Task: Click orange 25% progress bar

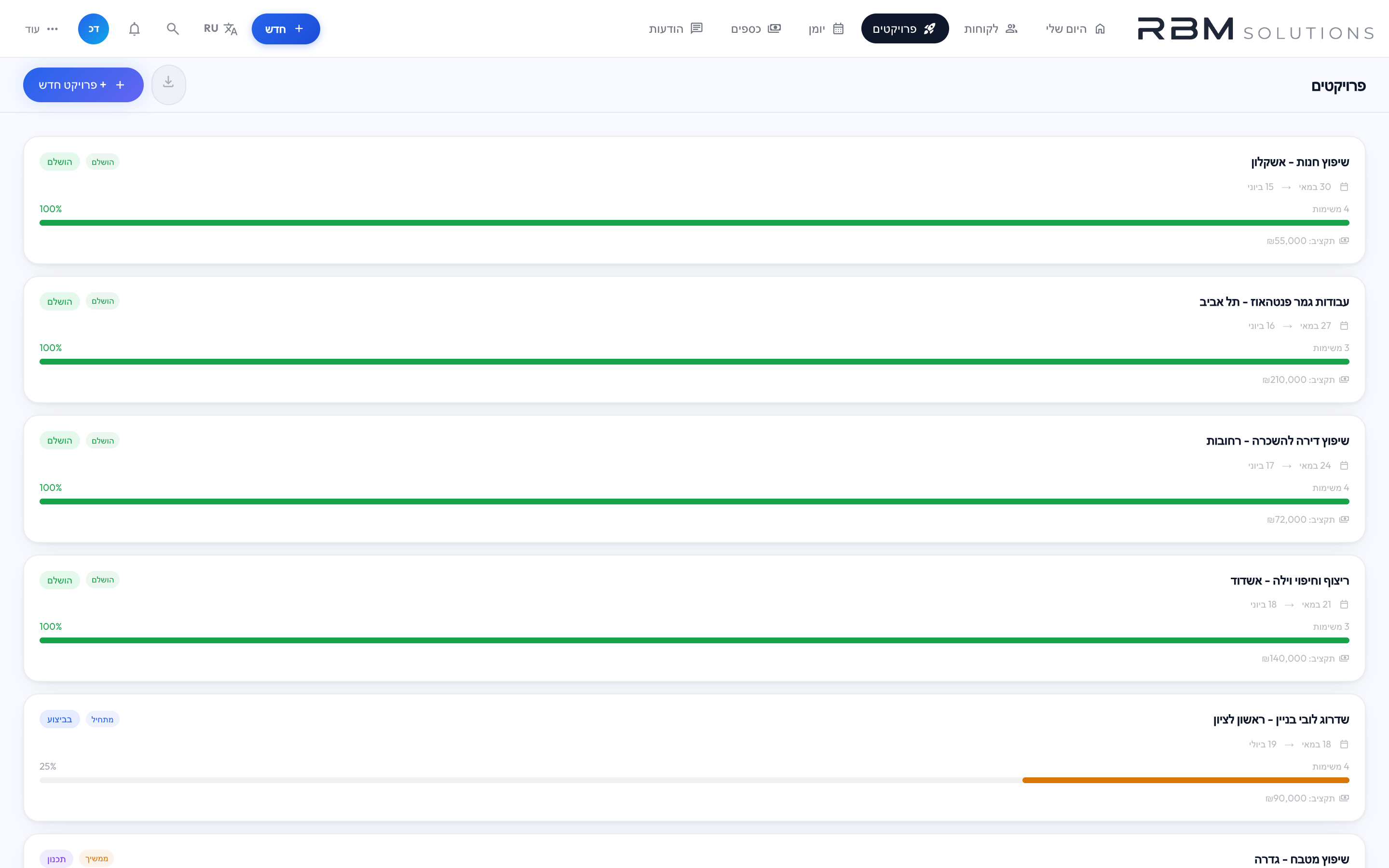Action: (1185, 780)
